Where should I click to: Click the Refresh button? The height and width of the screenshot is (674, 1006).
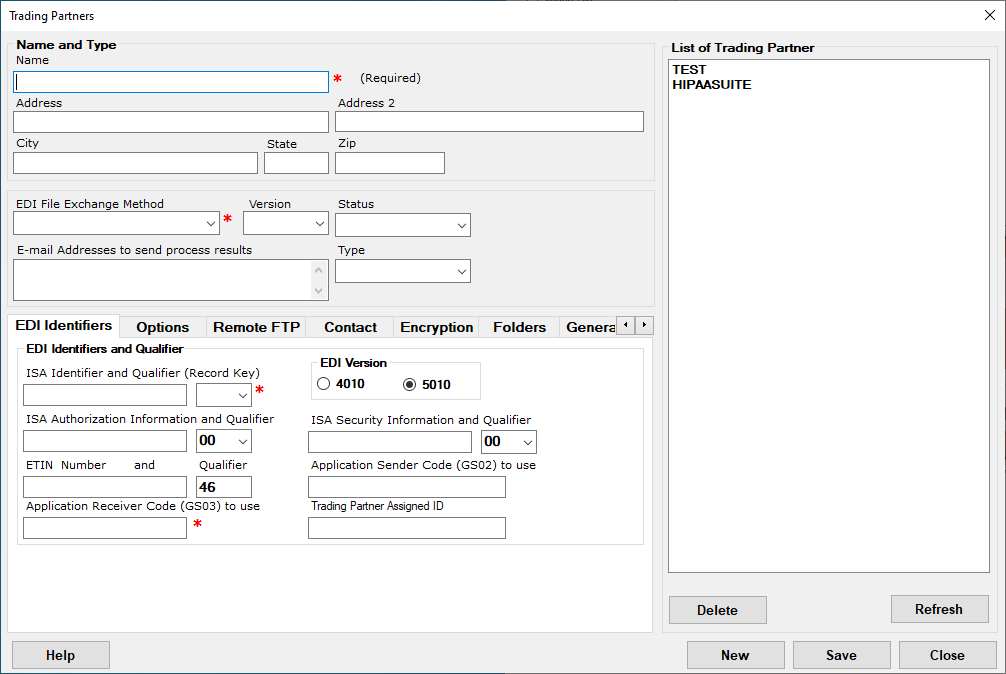939,609
